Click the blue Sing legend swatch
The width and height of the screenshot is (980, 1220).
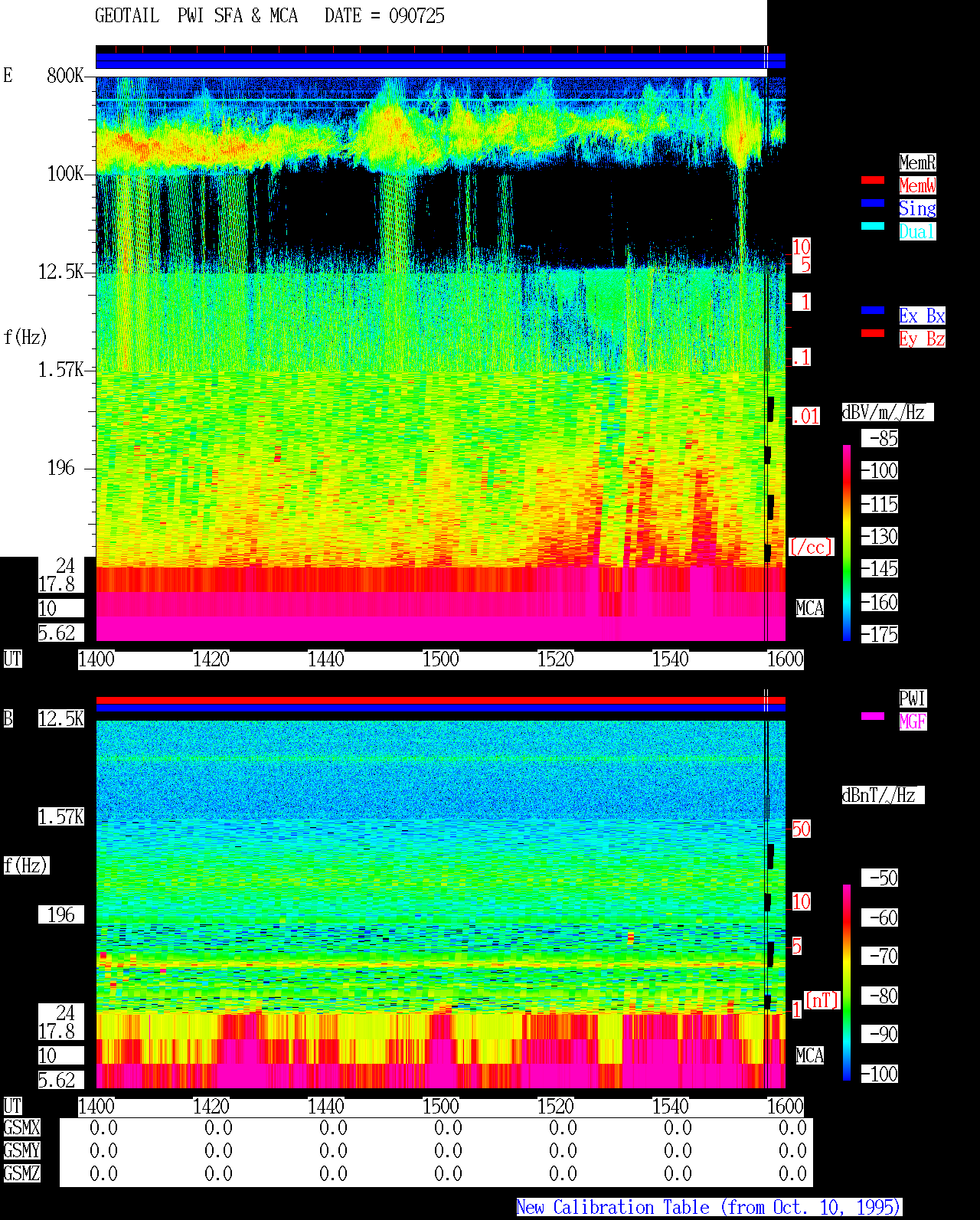click(873, 203)
